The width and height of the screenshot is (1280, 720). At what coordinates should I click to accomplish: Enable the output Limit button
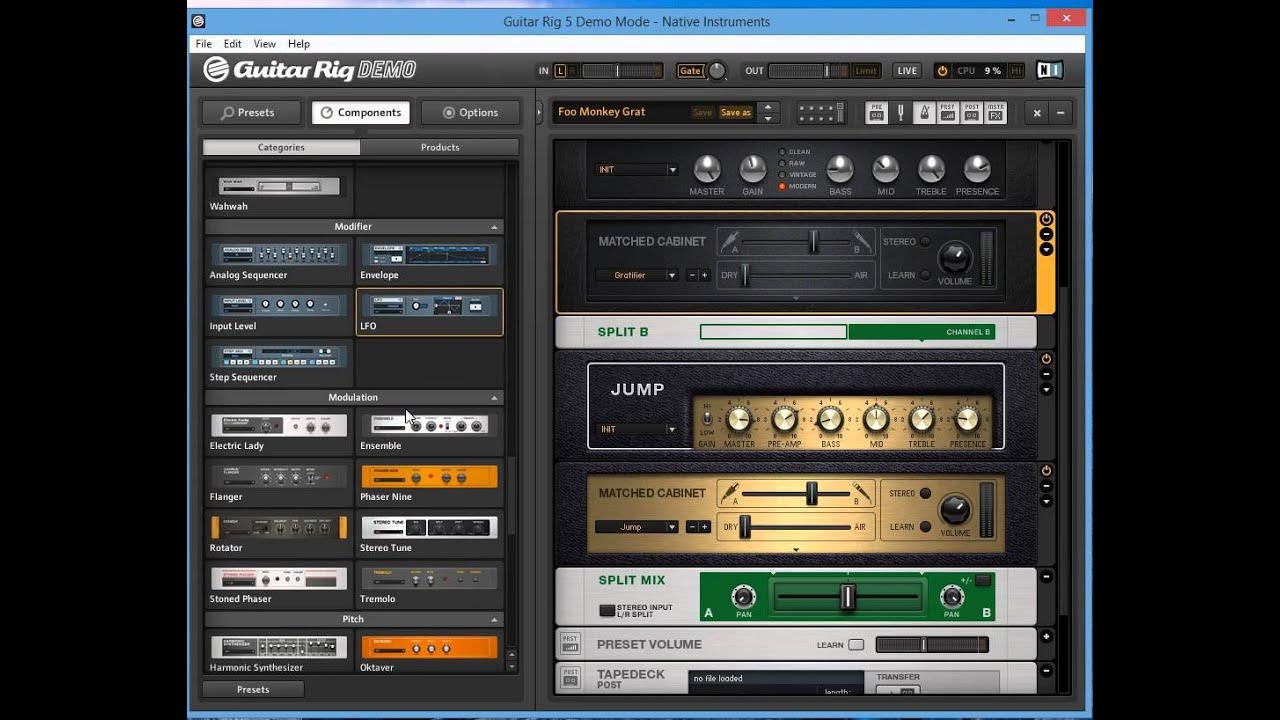(x=866, y=71)
